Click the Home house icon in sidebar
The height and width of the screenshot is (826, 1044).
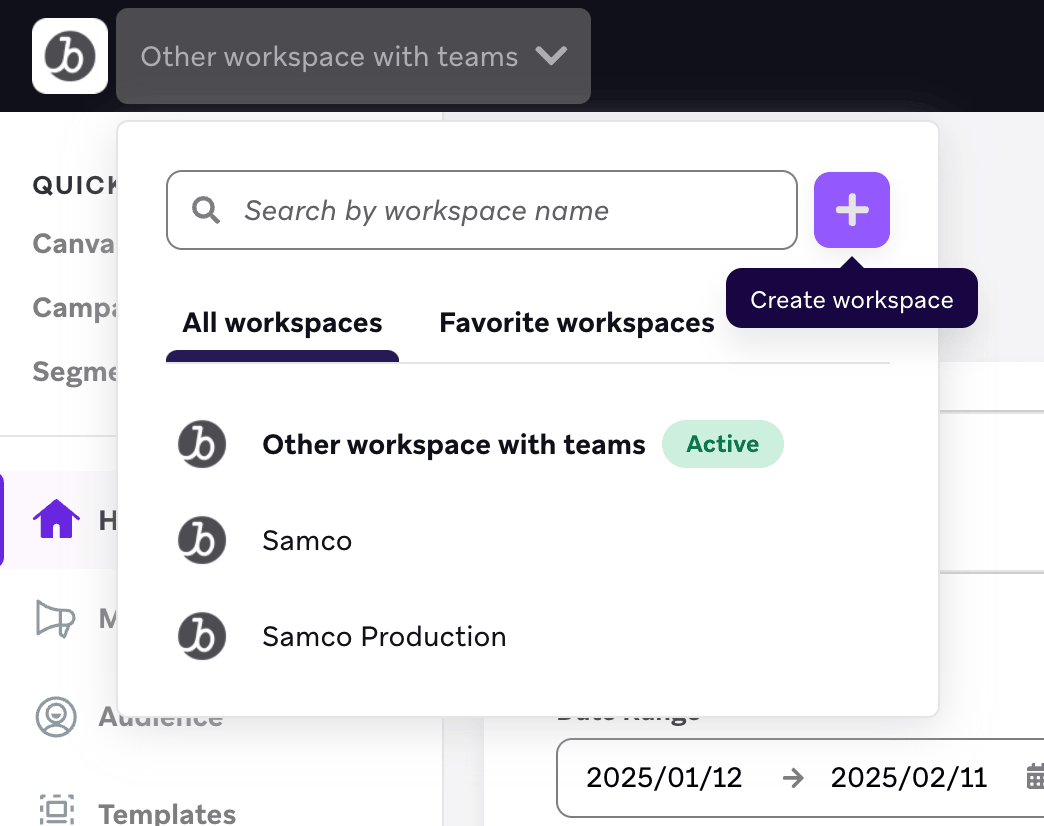[x=57, y=518]
